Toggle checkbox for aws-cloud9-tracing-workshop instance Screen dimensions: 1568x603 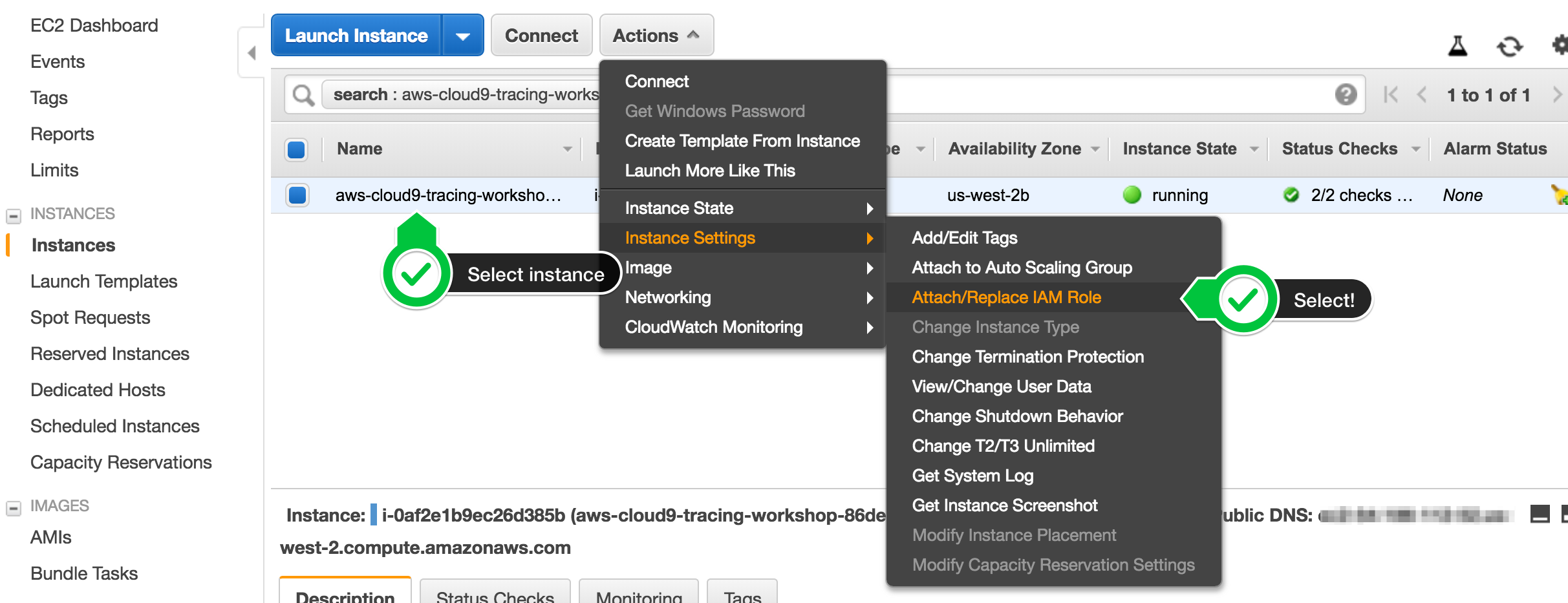[x=297, y=195]
